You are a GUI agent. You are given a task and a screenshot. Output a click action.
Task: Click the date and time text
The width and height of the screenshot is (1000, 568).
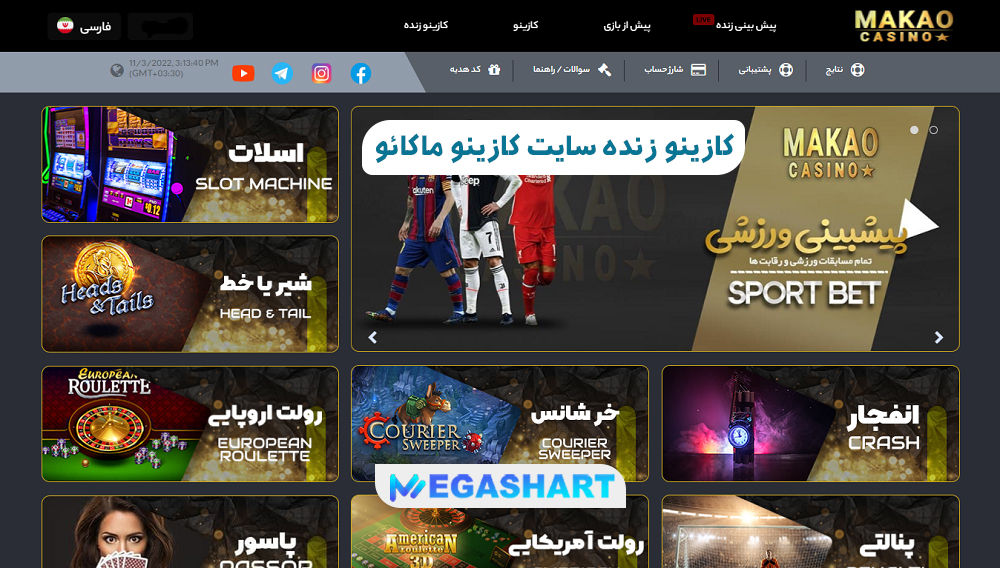173,68
